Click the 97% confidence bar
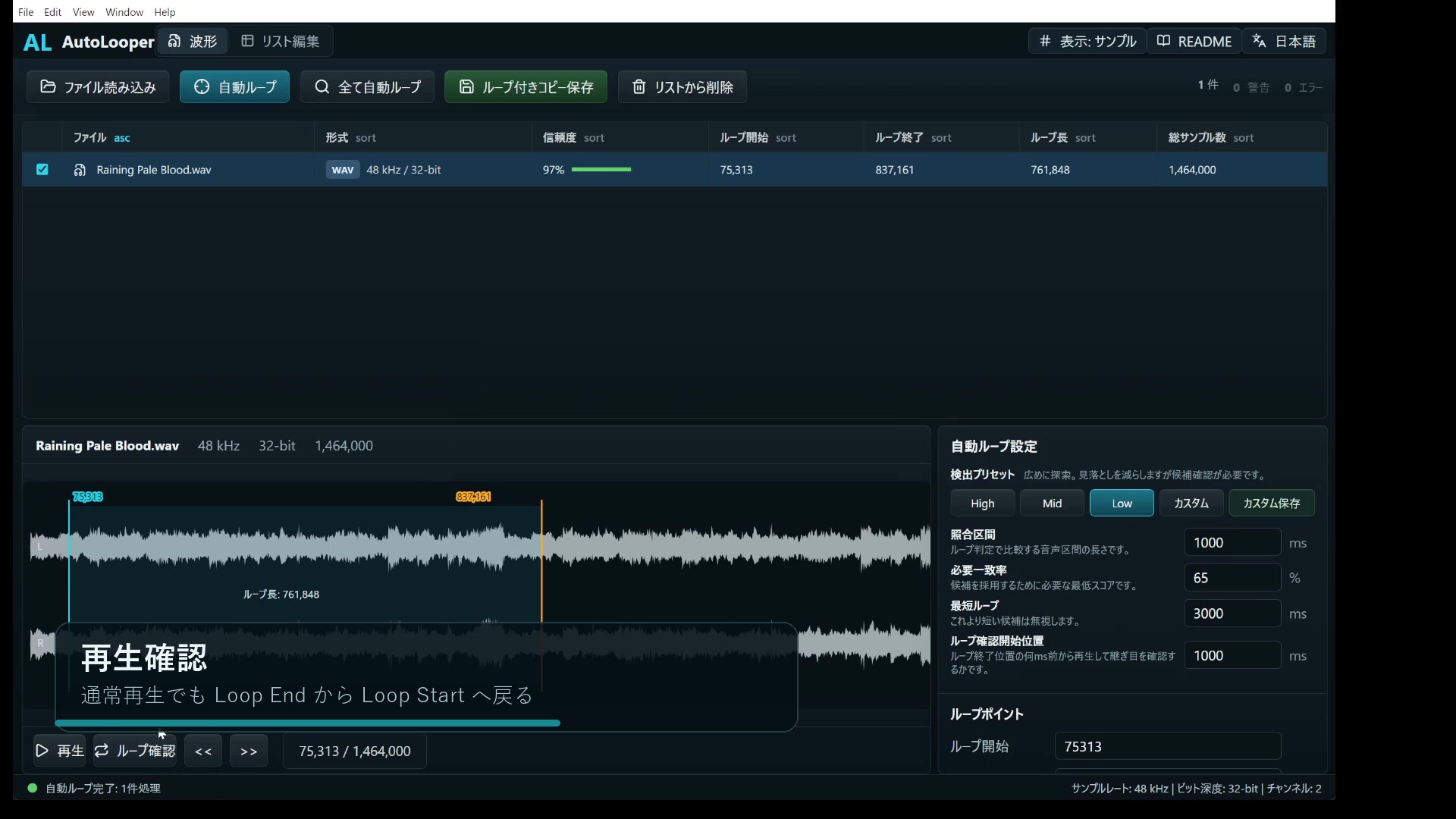 [601, 170]
